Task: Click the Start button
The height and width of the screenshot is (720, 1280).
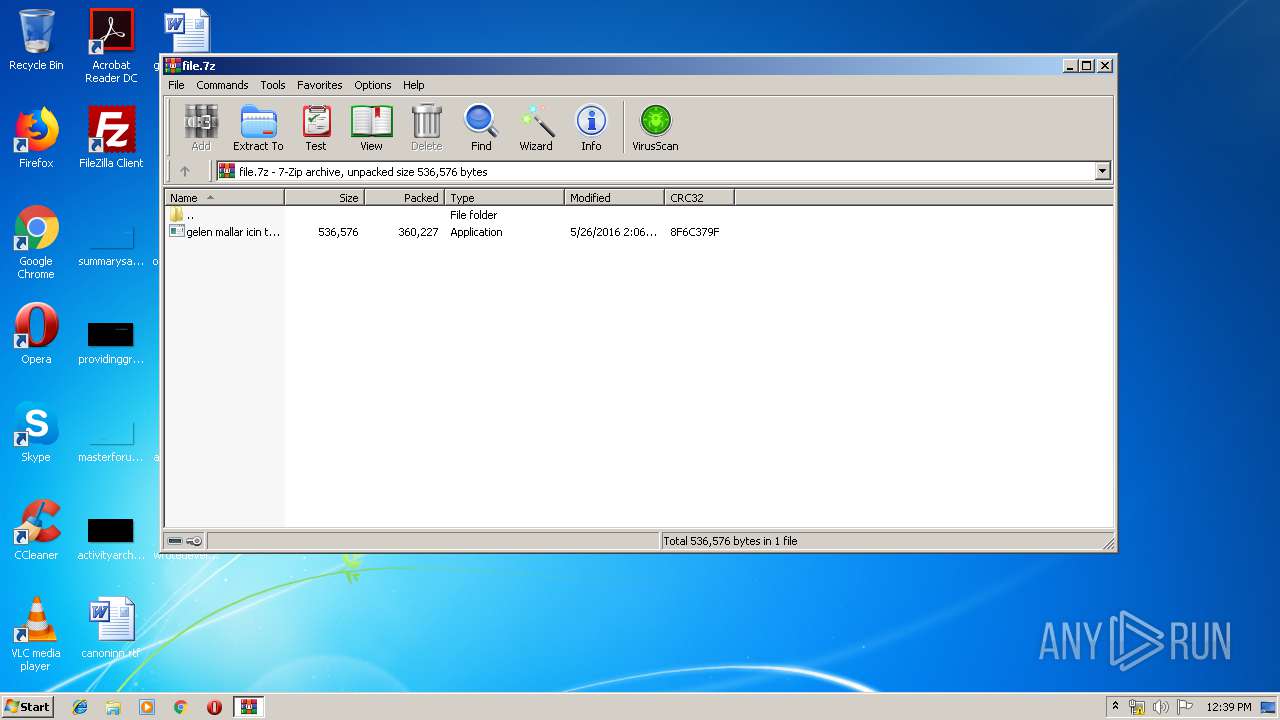Action: coord(28,706)
